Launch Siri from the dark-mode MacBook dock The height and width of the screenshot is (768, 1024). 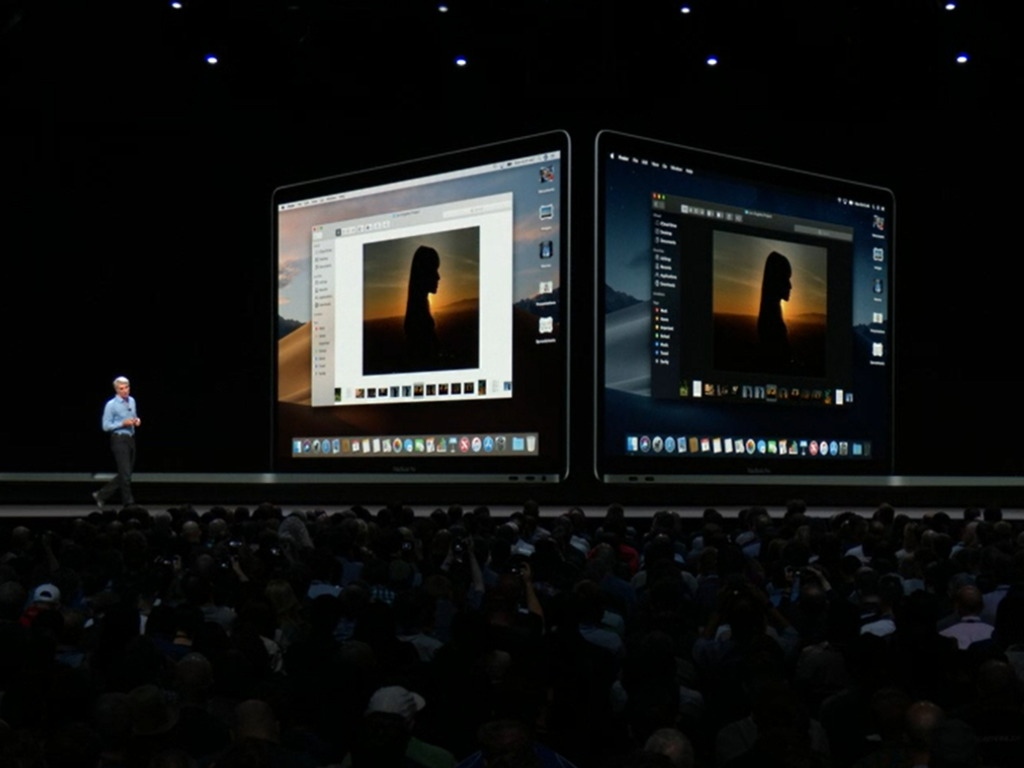[645, 444]
